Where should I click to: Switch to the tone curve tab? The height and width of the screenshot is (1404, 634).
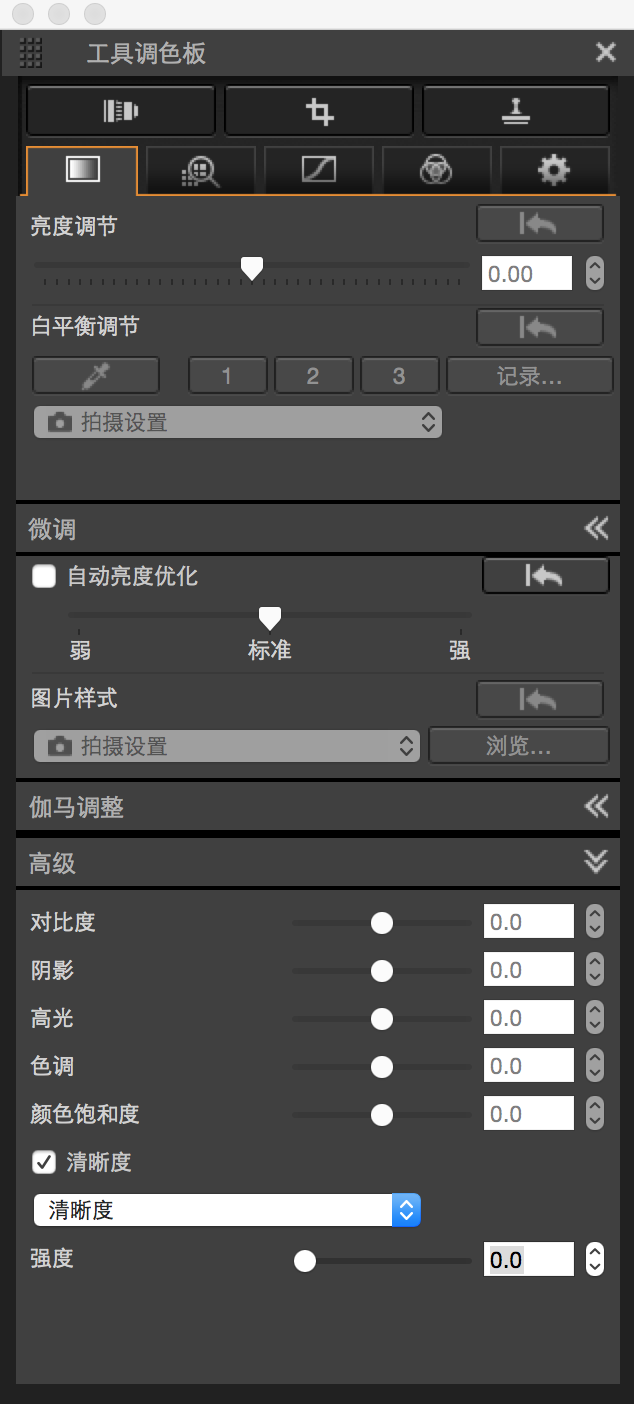(x=319, y=171)
